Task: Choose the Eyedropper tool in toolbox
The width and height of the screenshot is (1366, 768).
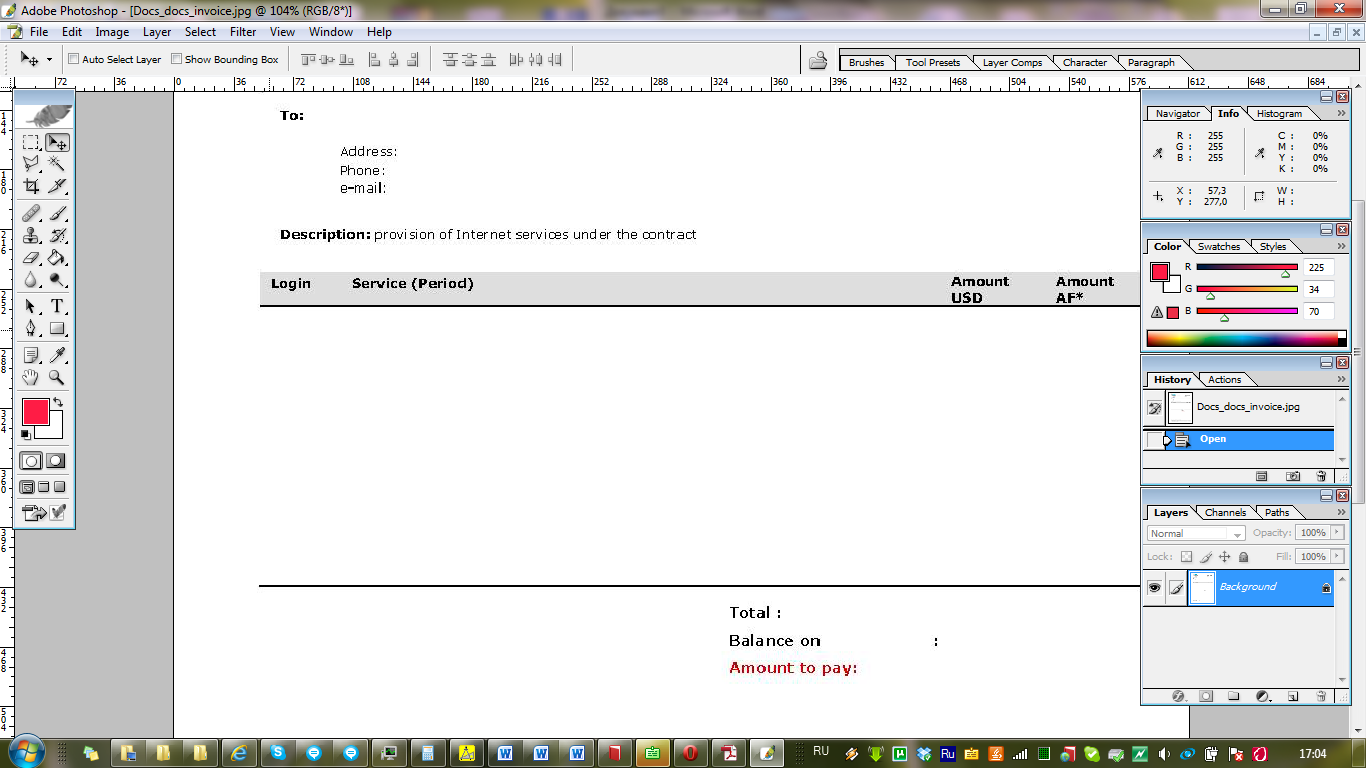Action: [57, 356]
